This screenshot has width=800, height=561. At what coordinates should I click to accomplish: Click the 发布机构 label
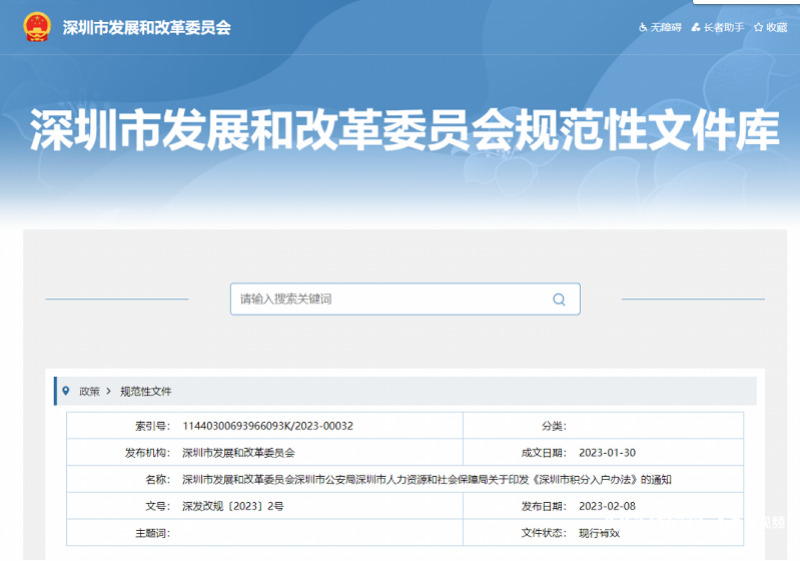(x=147, y=453)
